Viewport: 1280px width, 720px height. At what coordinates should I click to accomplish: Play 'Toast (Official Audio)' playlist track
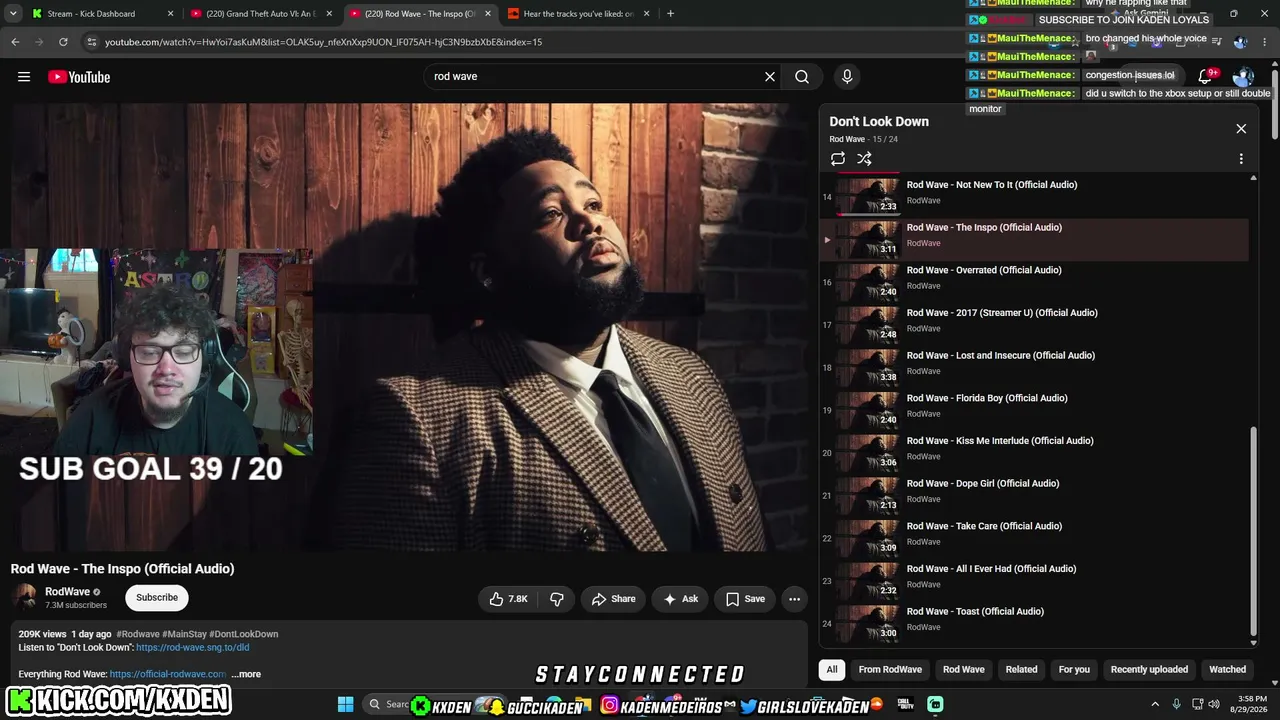[x=1034, y=624]
